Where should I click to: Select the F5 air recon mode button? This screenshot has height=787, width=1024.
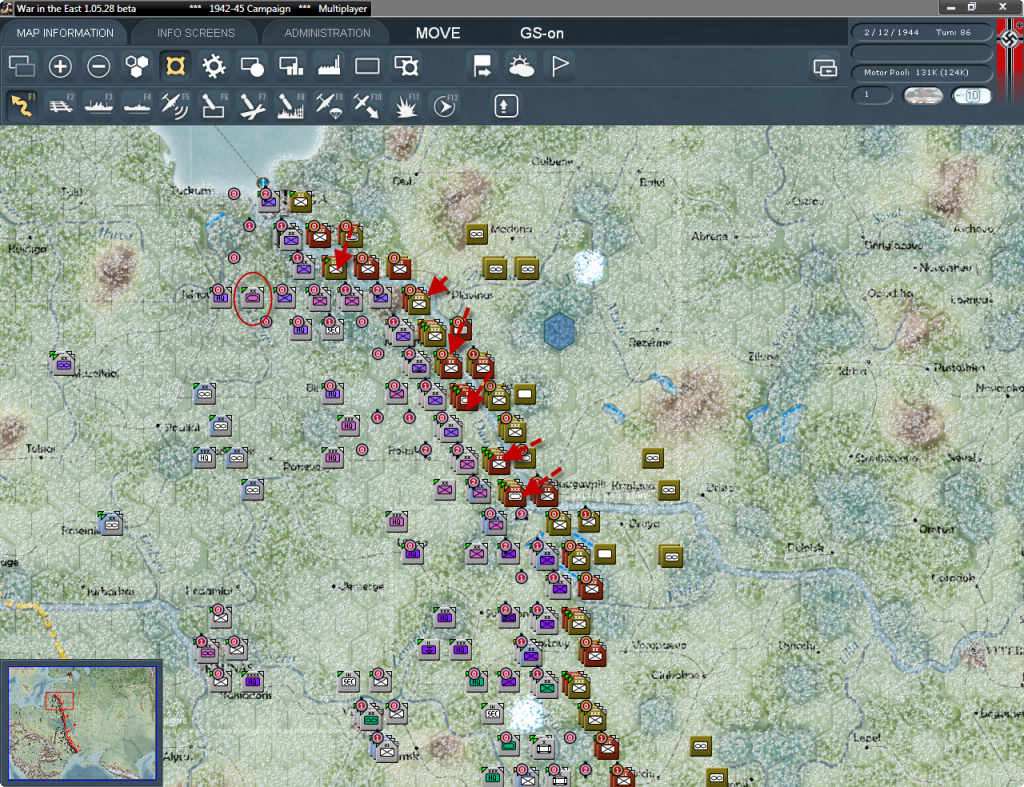175,106
